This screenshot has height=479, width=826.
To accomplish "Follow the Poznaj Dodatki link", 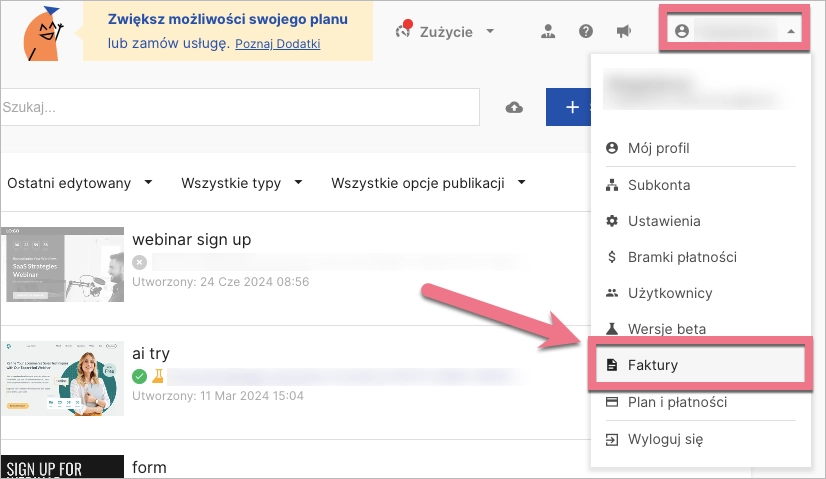I will [x=278, y=45].
